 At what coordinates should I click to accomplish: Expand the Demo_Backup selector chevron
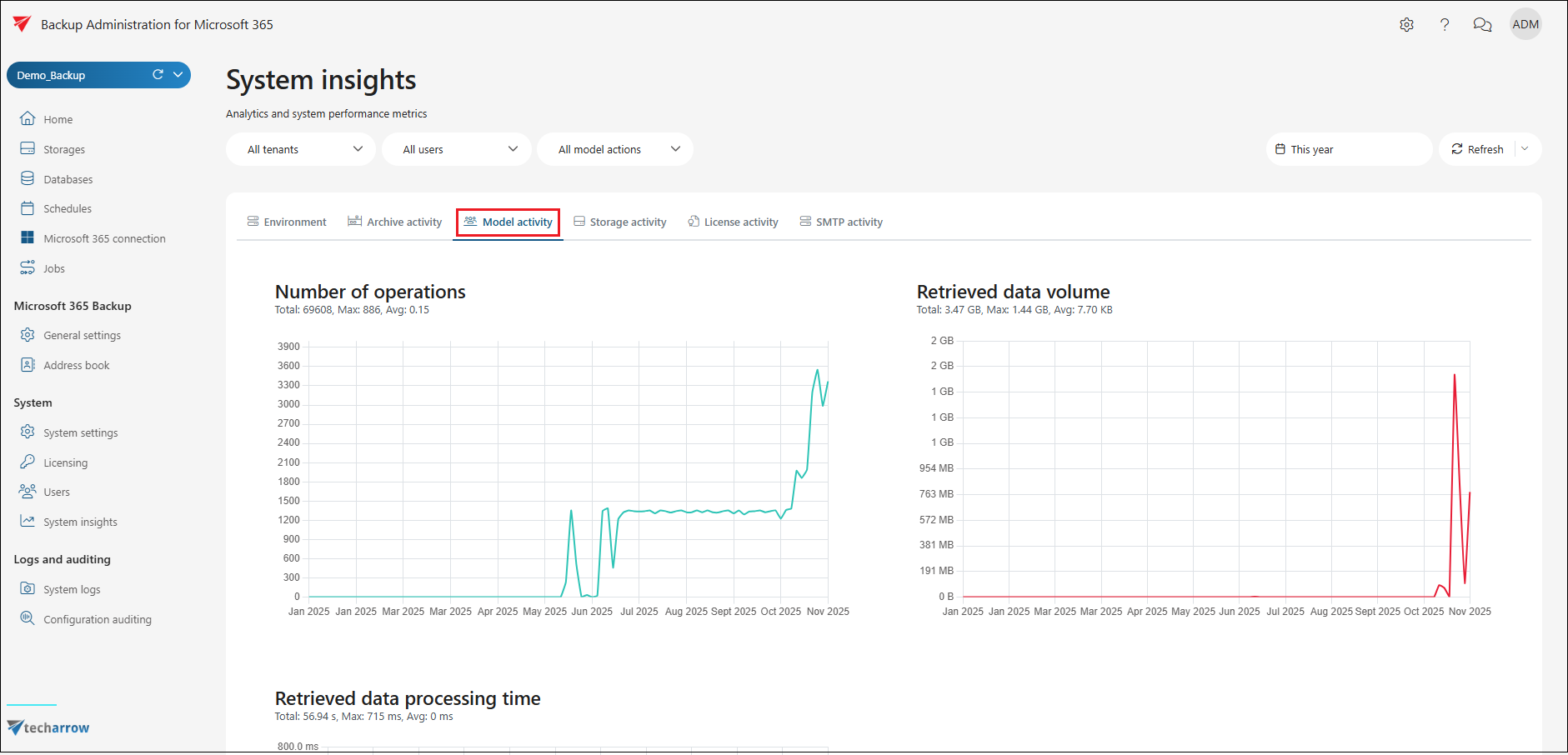coord(178,75)
